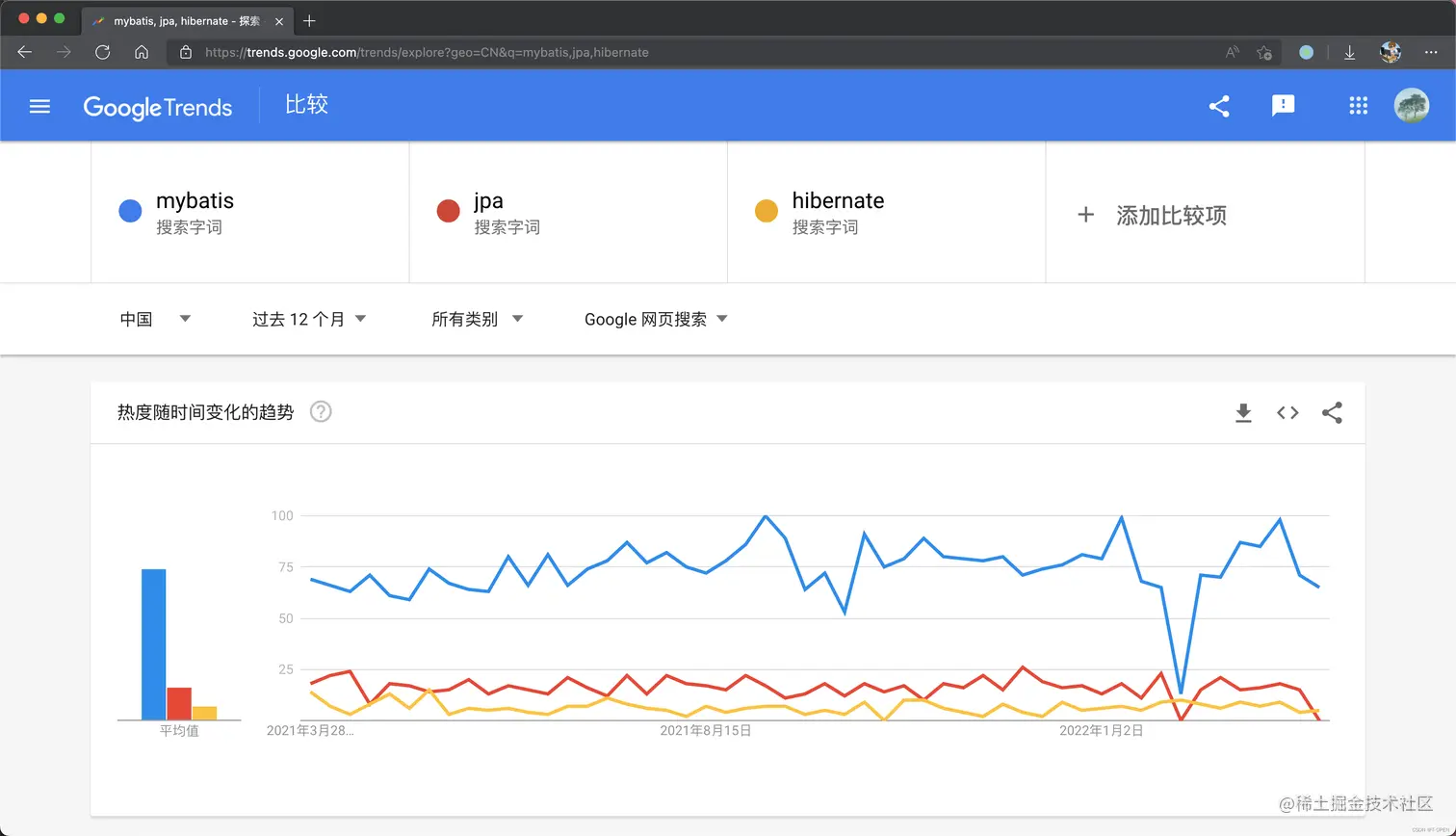The width and height of the screenshot is (1456, 836).
Task: Open a new browser tab
Action: point(309,20)
